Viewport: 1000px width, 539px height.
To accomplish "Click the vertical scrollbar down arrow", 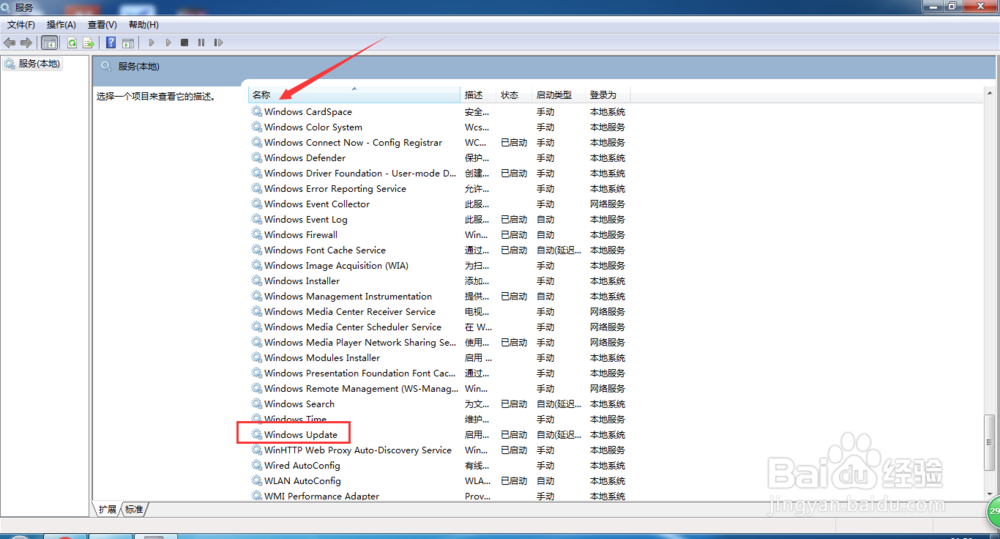I will tap(990, 494).
